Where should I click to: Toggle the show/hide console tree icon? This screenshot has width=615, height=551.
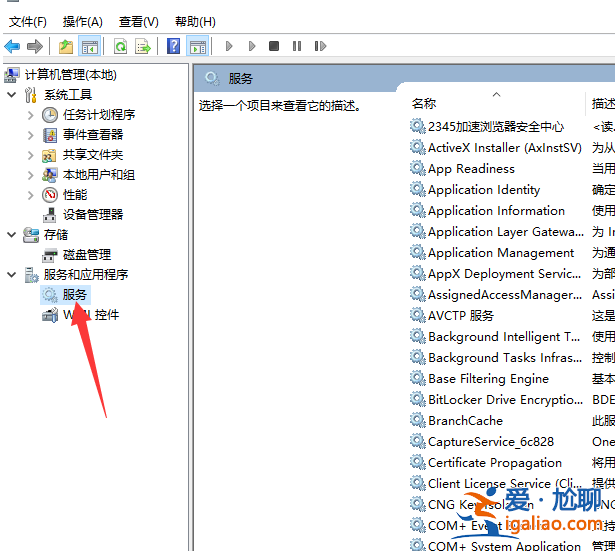coord(89,46)
